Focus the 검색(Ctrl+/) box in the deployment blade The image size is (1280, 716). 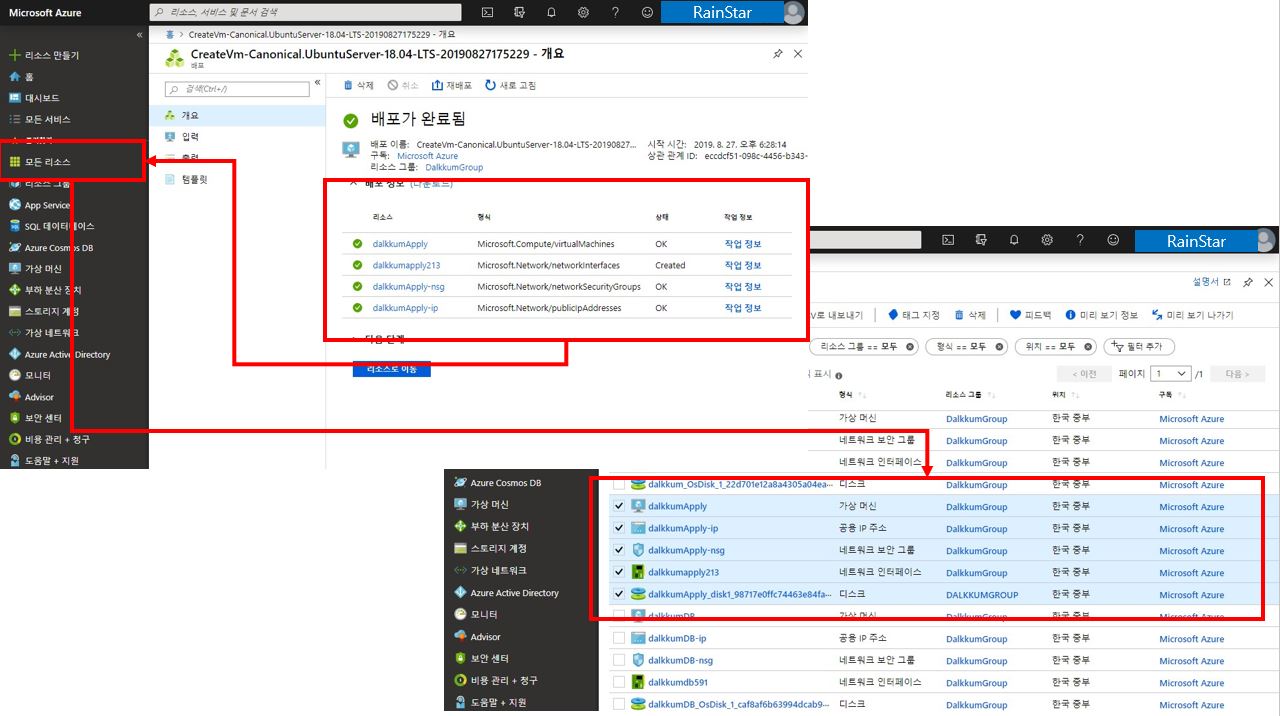coord(238,89)
